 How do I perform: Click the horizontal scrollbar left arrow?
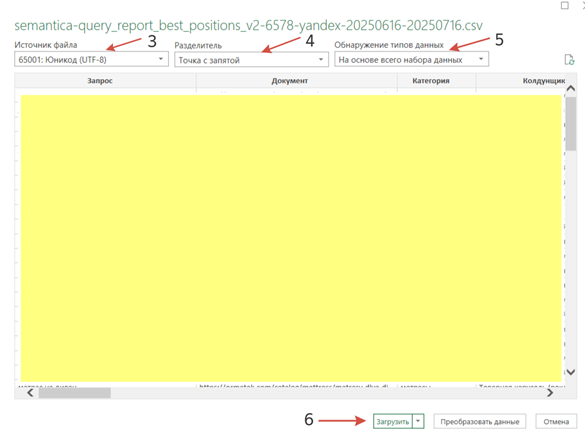point(30,393)
